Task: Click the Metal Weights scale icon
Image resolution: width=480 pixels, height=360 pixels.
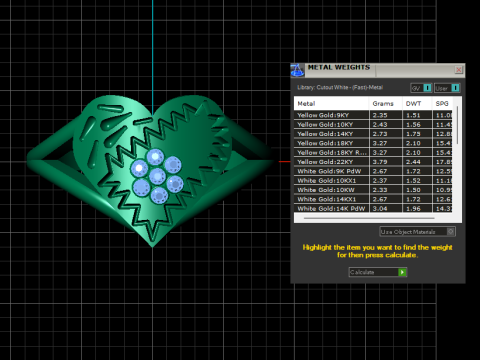Action: 297,71
